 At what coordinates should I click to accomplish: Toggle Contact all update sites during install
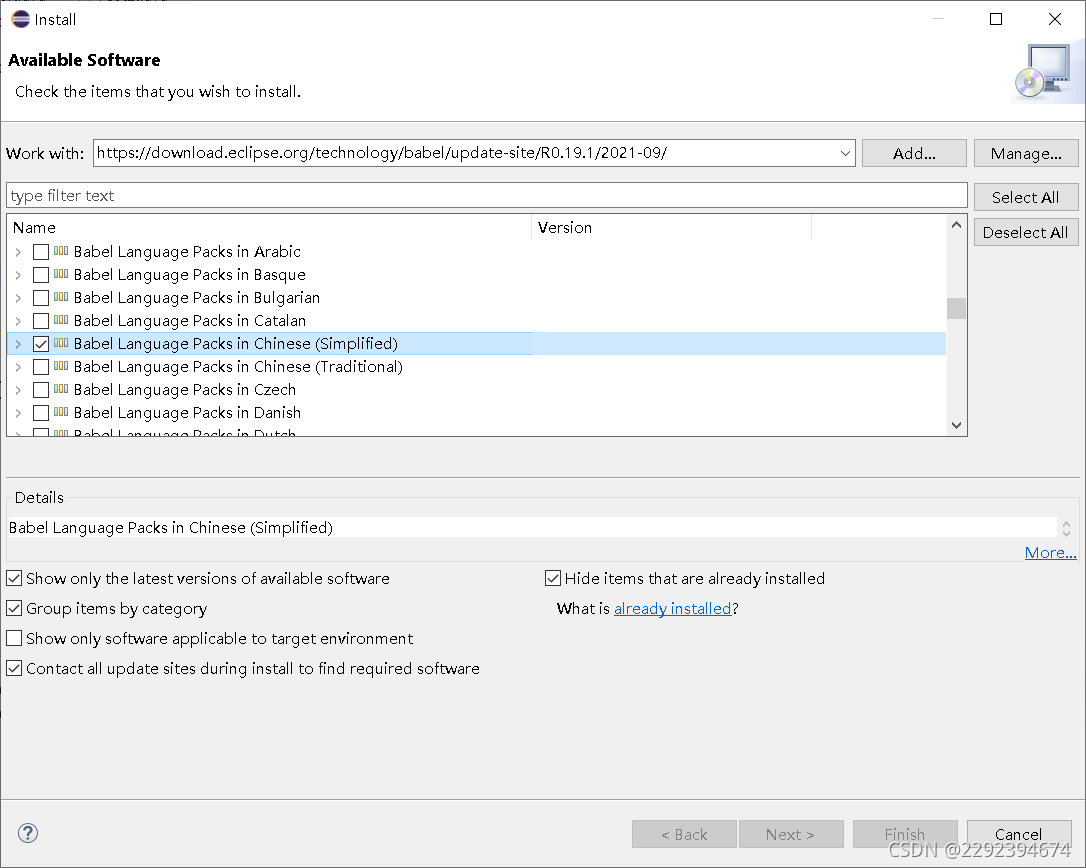(x=14, y=668)
